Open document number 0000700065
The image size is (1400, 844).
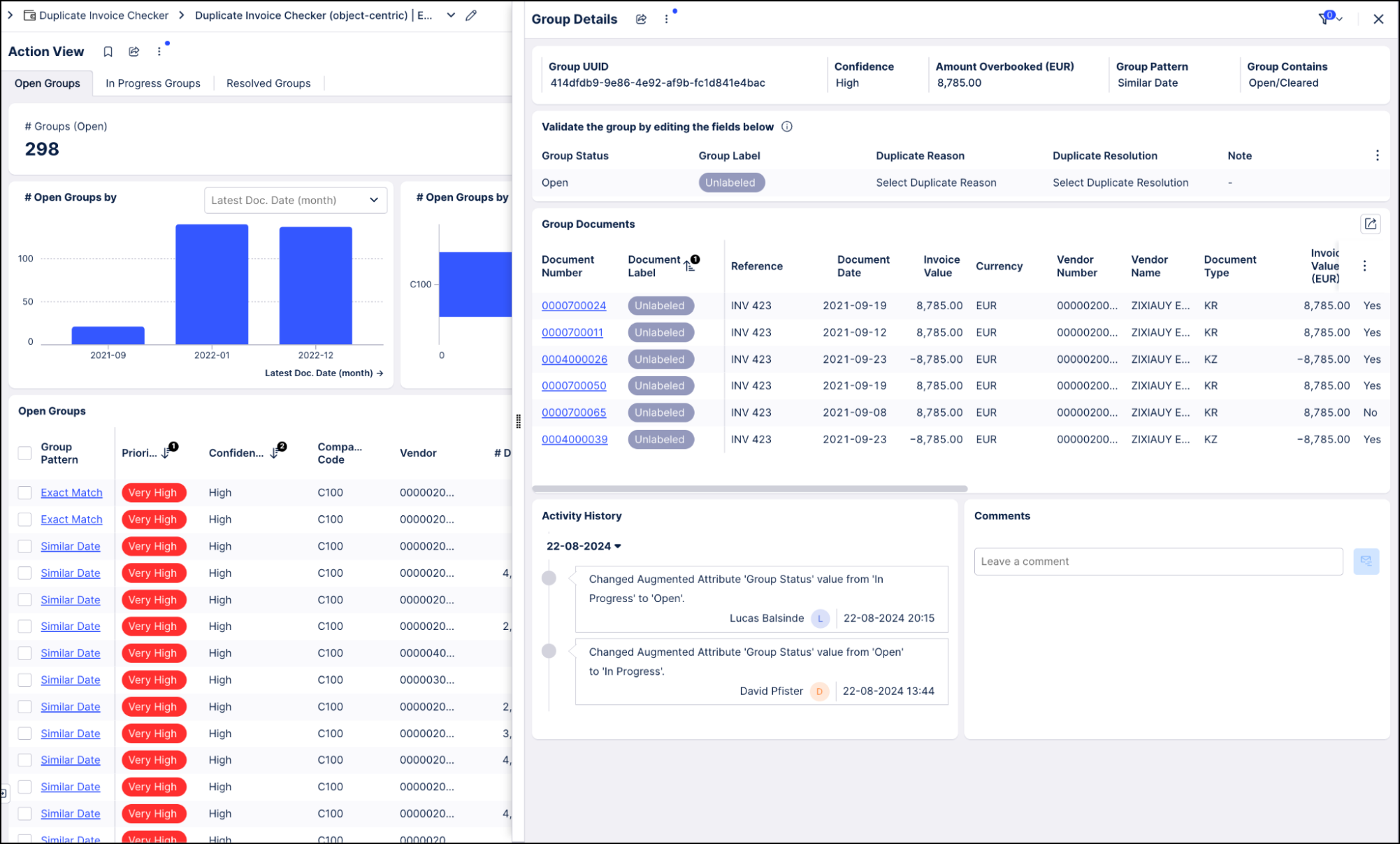point(574,413)
